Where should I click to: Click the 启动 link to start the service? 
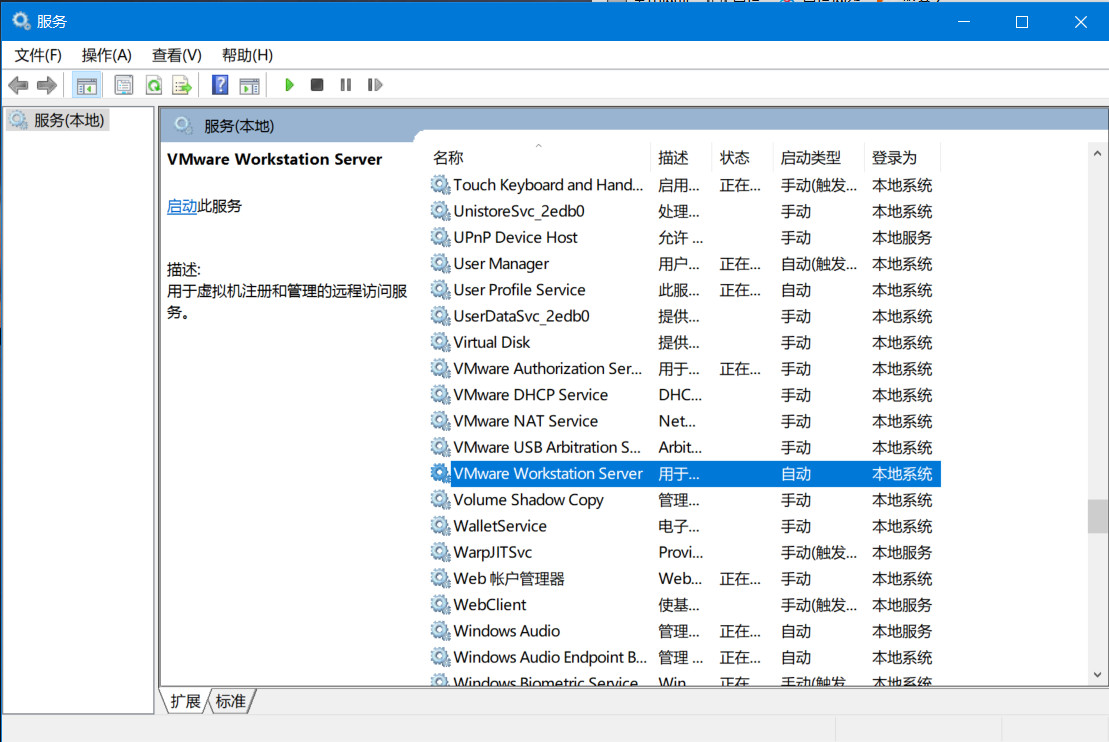click(x=180, y=206)
